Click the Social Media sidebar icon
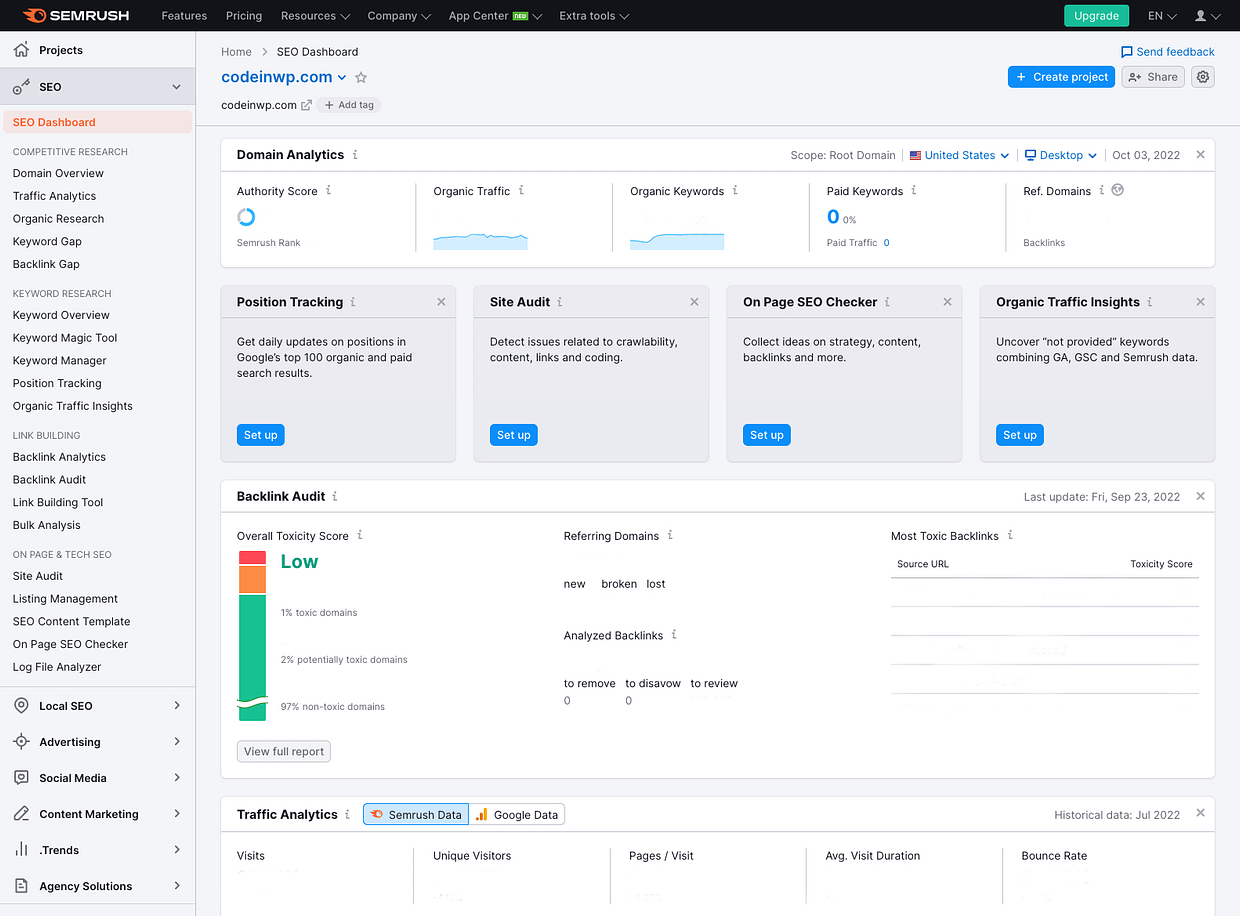 click(20, 777)
